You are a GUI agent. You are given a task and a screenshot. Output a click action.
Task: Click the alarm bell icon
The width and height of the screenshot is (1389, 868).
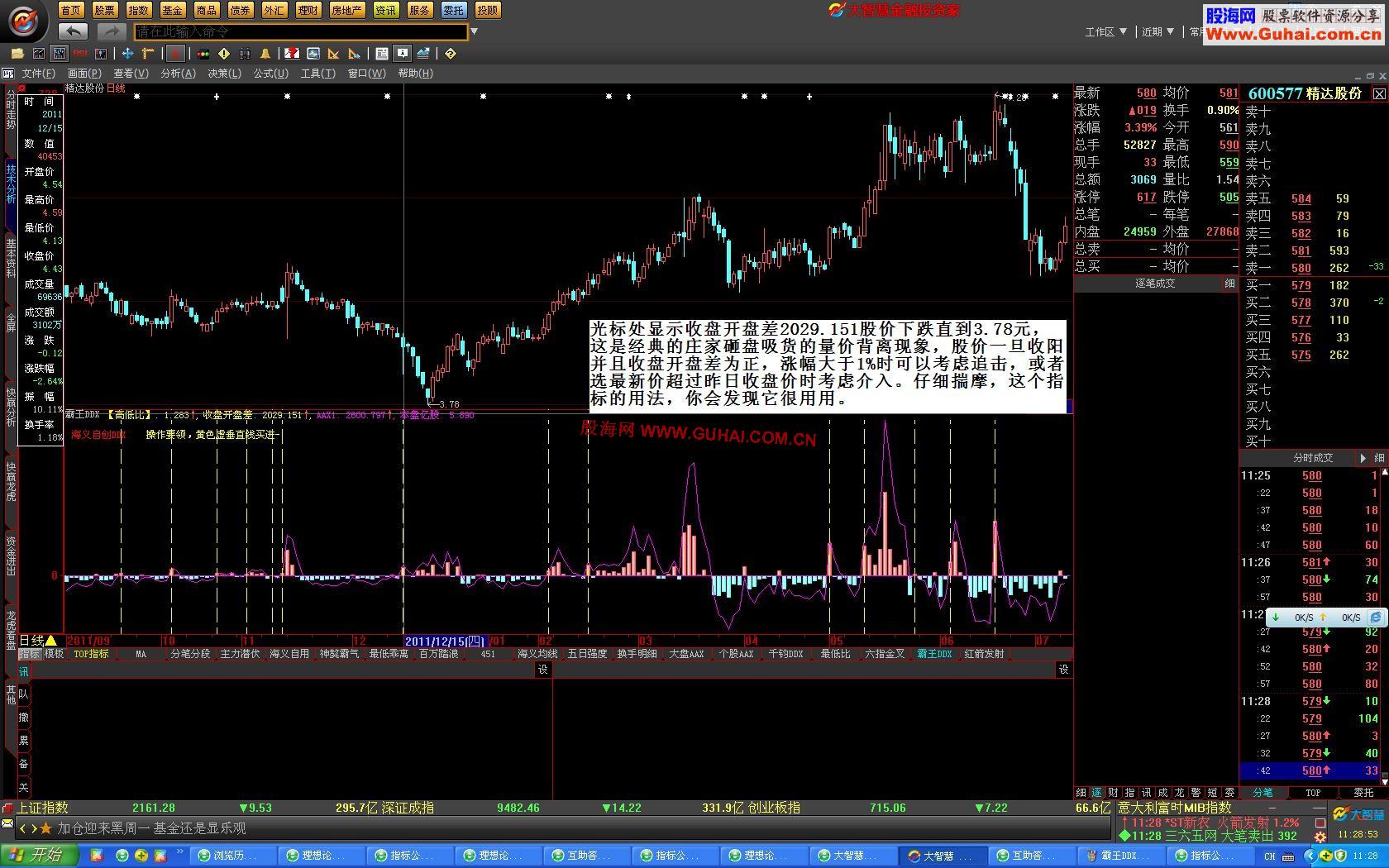click(x=265, y=54)
